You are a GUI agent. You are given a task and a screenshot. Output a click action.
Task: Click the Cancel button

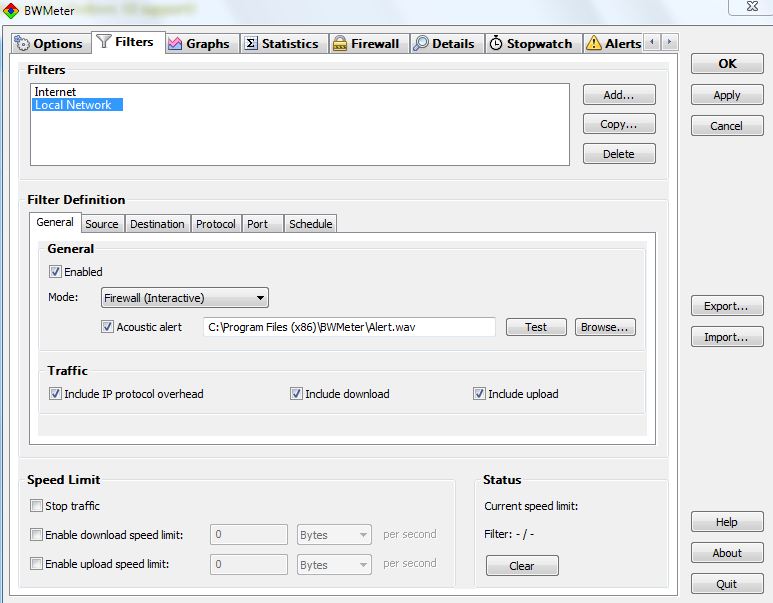click(727, 126)
